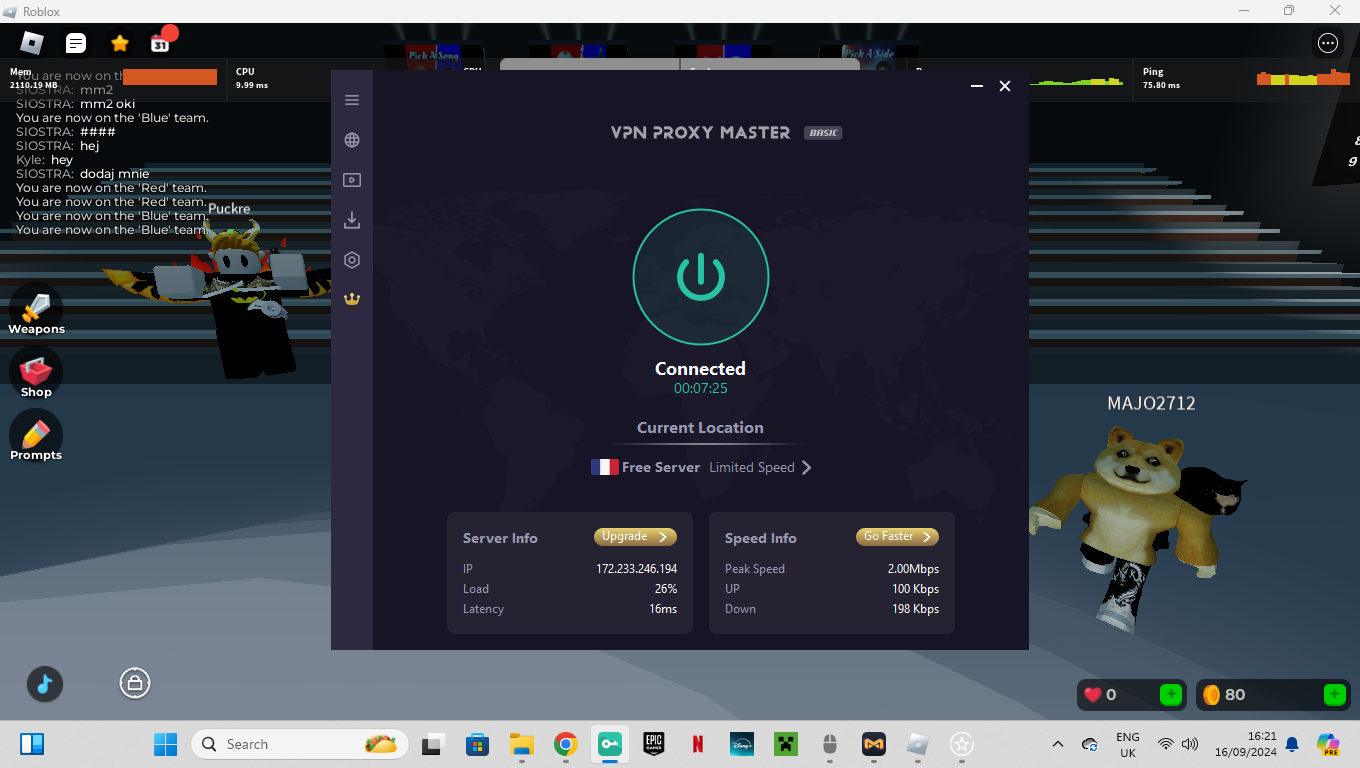Open the hexagon settings icon in VPN sidebar
This screenshot has width=1360, height=768.
[352, 260]
